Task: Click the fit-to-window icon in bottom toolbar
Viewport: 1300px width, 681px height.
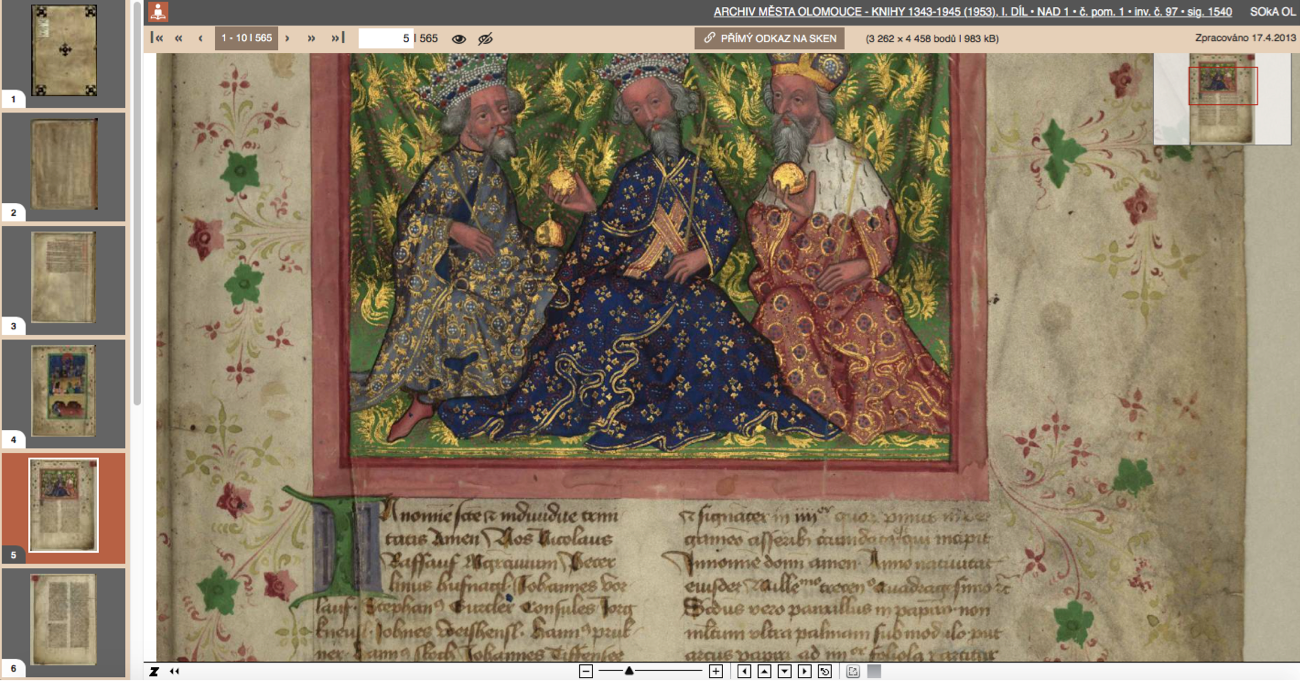Action: pos(853,671)
